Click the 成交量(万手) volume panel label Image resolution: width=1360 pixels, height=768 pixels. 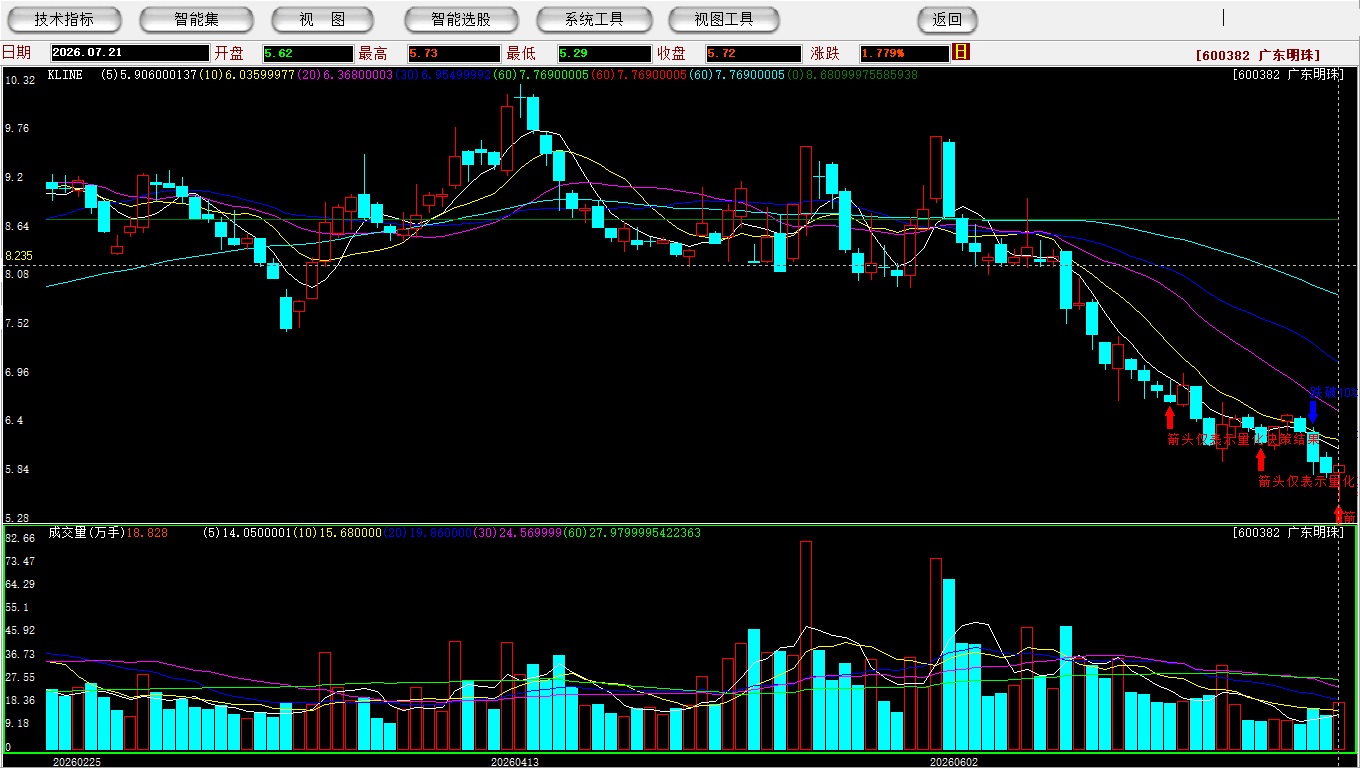click(x=86, y=533)
